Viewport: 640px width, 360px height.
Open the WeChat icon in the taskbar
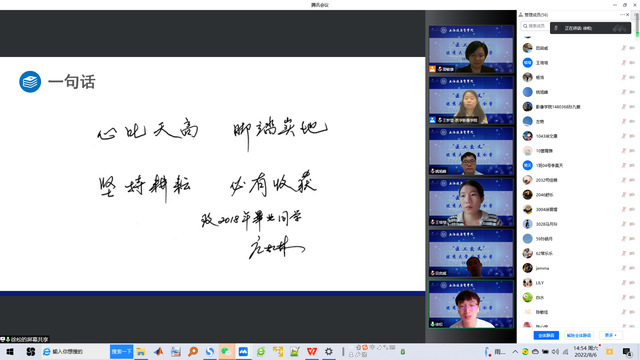coord(226,351)
